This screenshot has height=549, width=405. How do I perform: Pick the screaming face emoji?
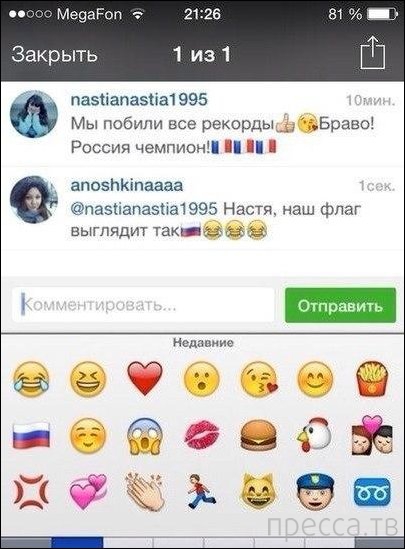145,436
